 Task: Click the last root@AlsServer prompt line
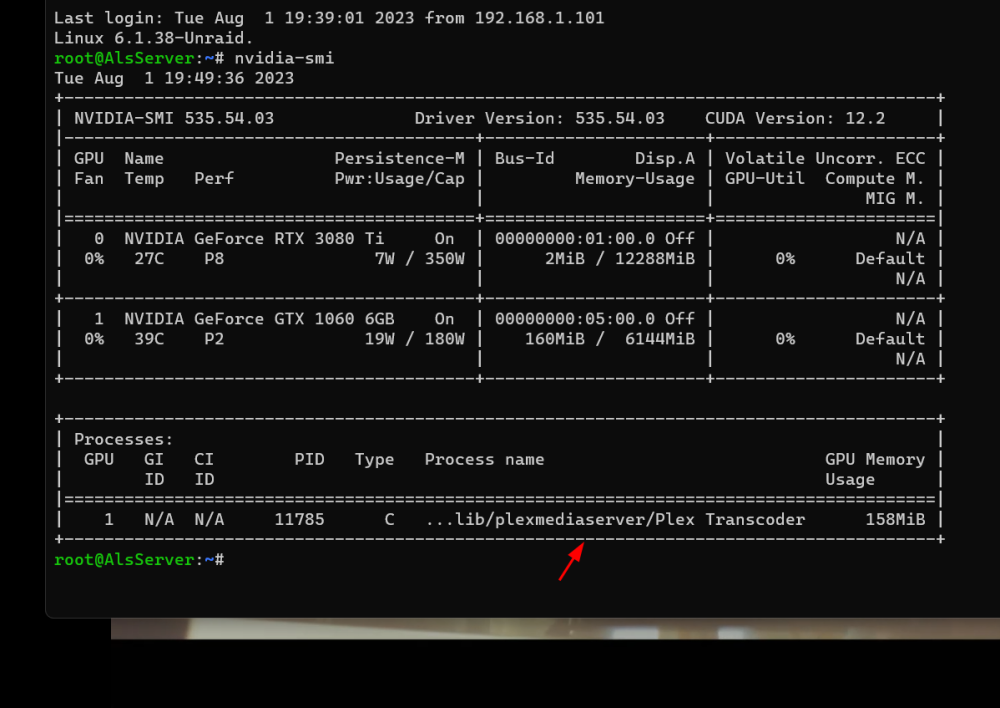tap(139, 559)
